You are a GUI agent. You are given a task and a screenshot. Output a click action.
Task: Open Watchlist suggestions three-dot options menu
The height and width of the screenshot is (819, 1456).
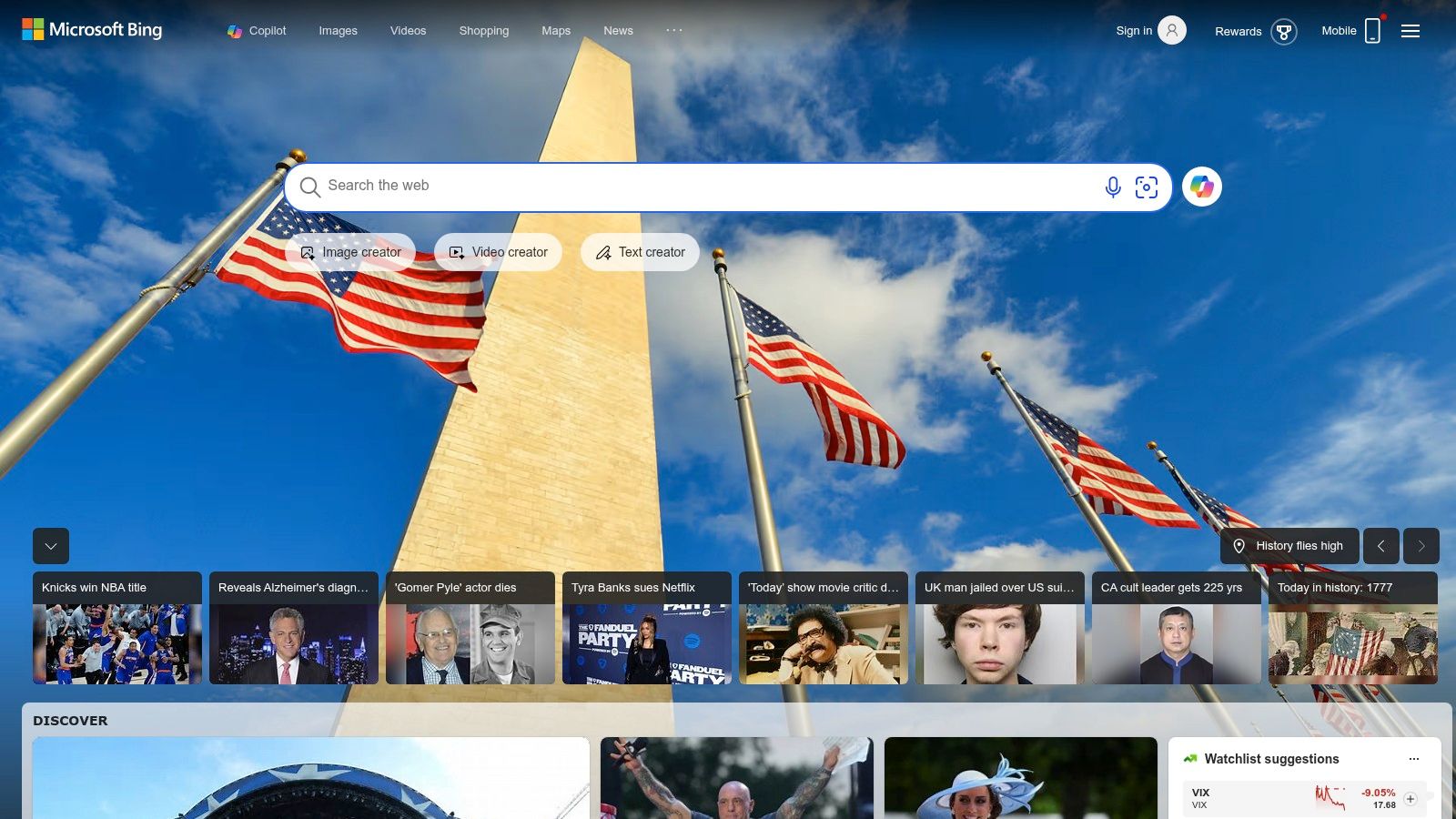click(x=1414, y=759)
